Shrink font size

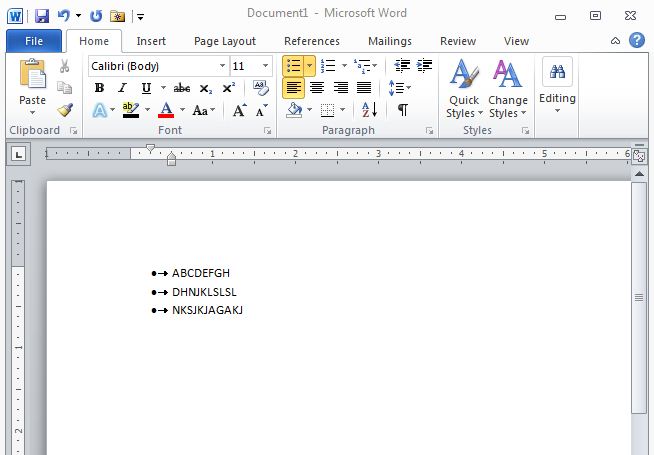coord(262,111)
